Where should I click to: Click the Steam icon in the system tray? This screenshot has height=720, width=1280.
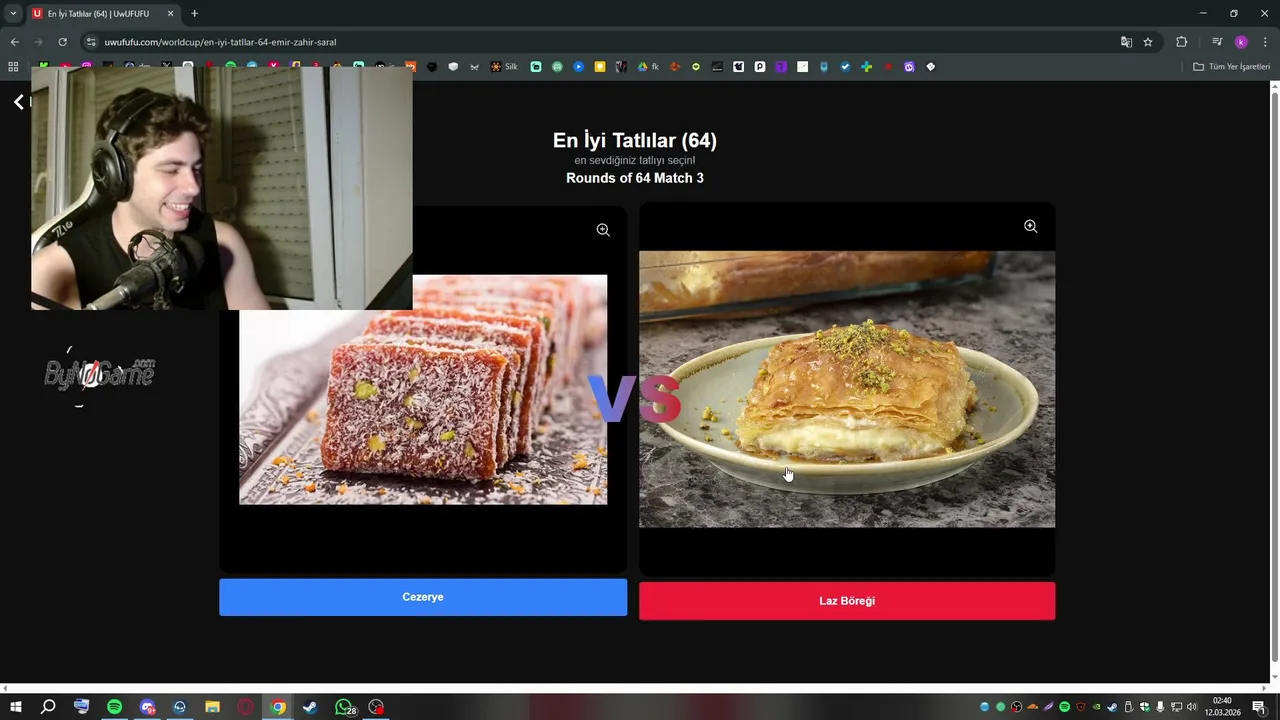pyautogui.click(x=1112, y=707)
